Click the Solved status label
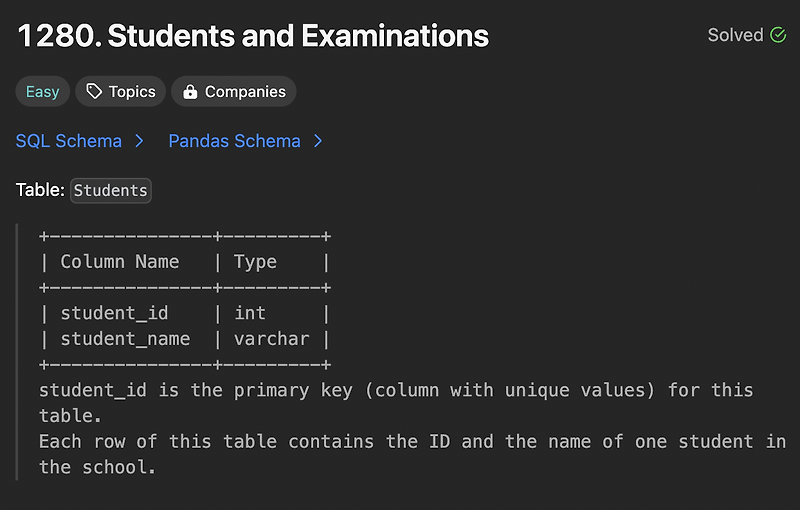Image resolution: width=800 pixels, height=510 pixels. coord(735,35)
